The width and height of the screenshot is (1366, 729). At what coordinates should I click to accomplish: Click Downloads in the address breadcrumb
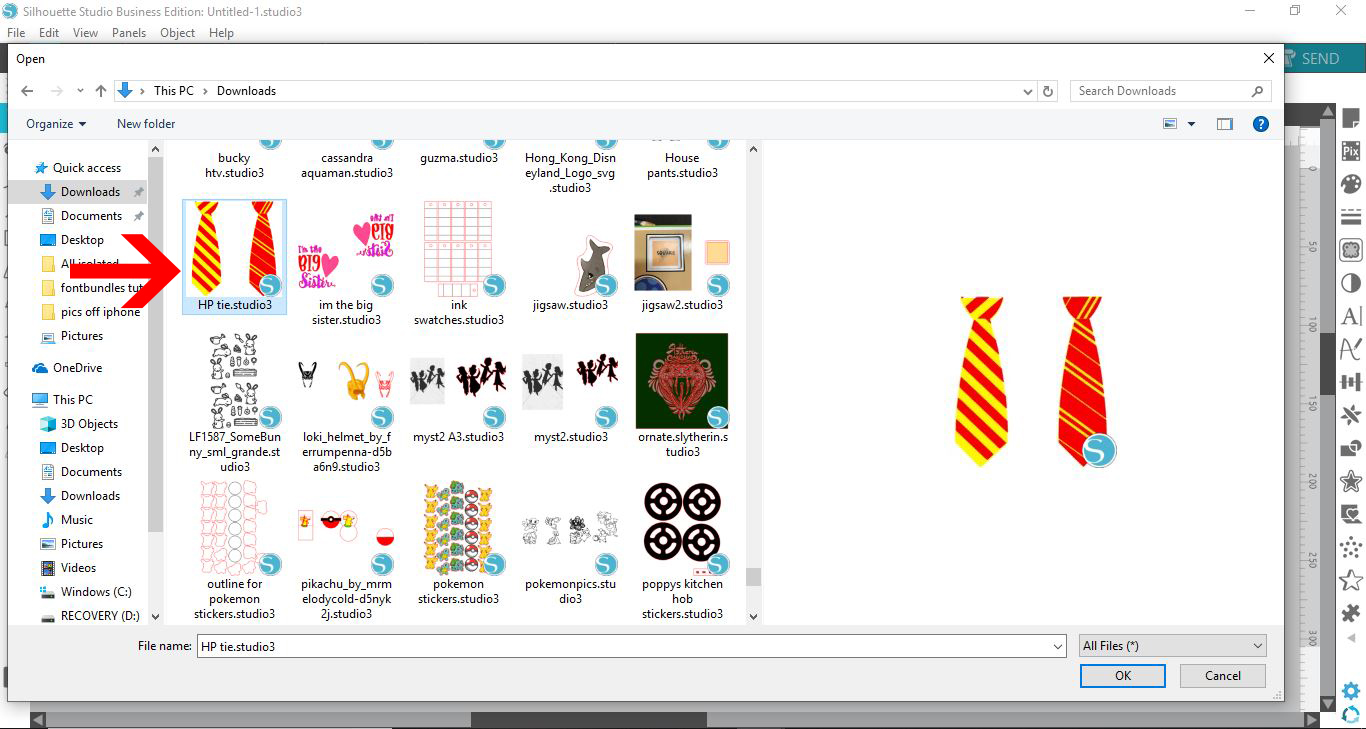246,91
